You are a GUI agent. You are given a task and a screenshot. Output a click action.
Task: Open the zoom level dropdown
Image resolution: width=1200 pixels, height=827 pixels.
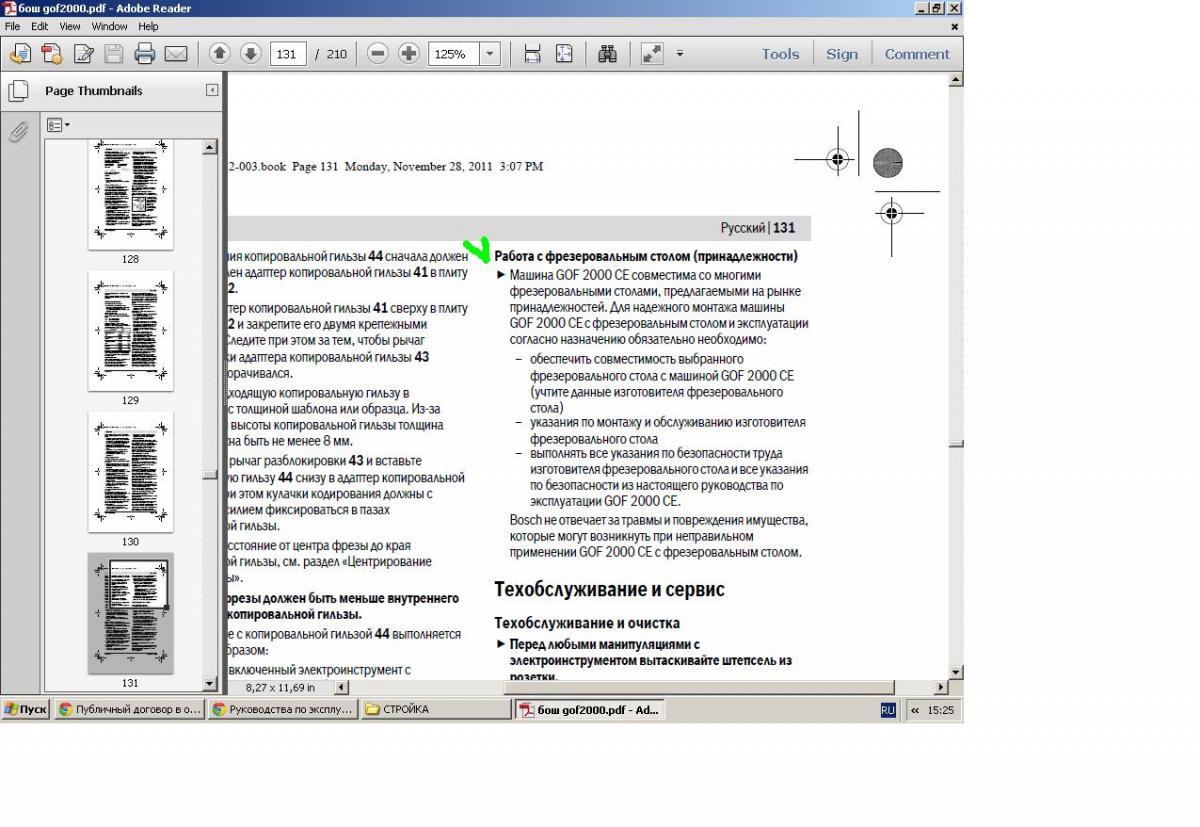point(490,54)
